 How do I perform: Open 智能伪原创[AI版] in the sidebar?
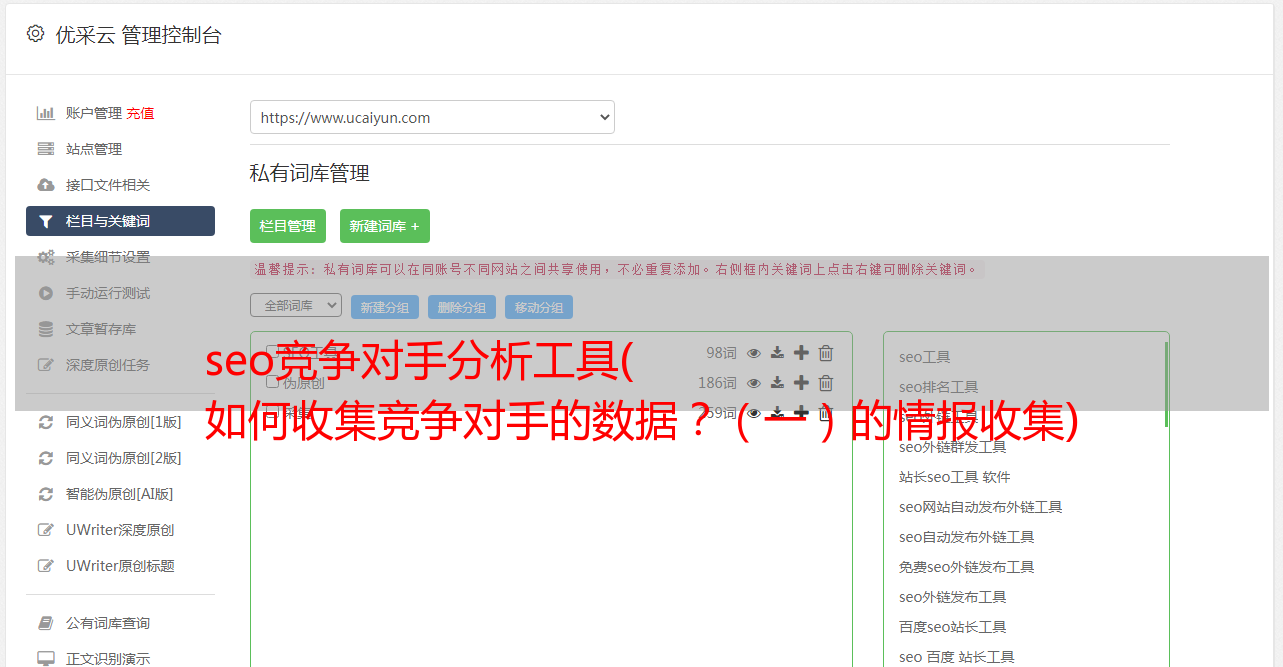coord(120,494)
